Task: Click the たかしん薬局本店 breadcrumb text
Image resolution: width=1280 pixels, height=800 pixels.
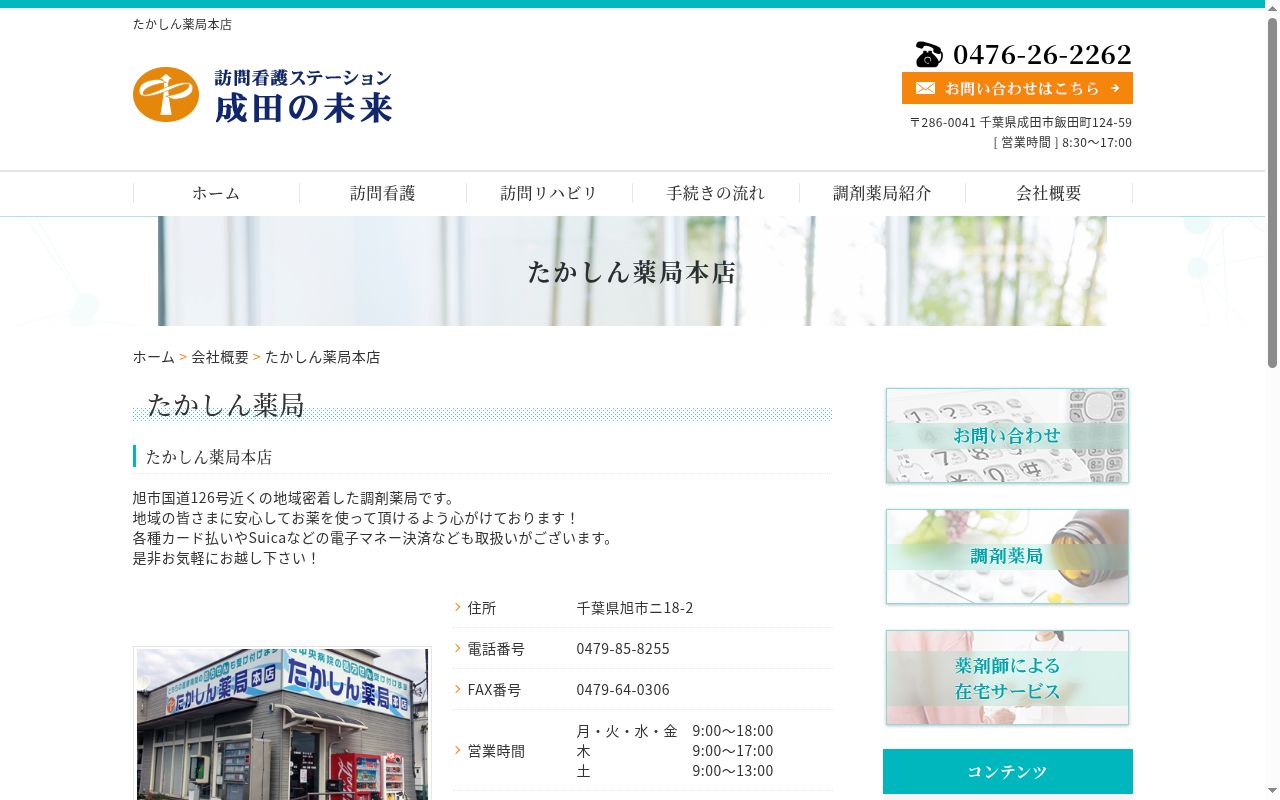Action: [x=322, y=357]
